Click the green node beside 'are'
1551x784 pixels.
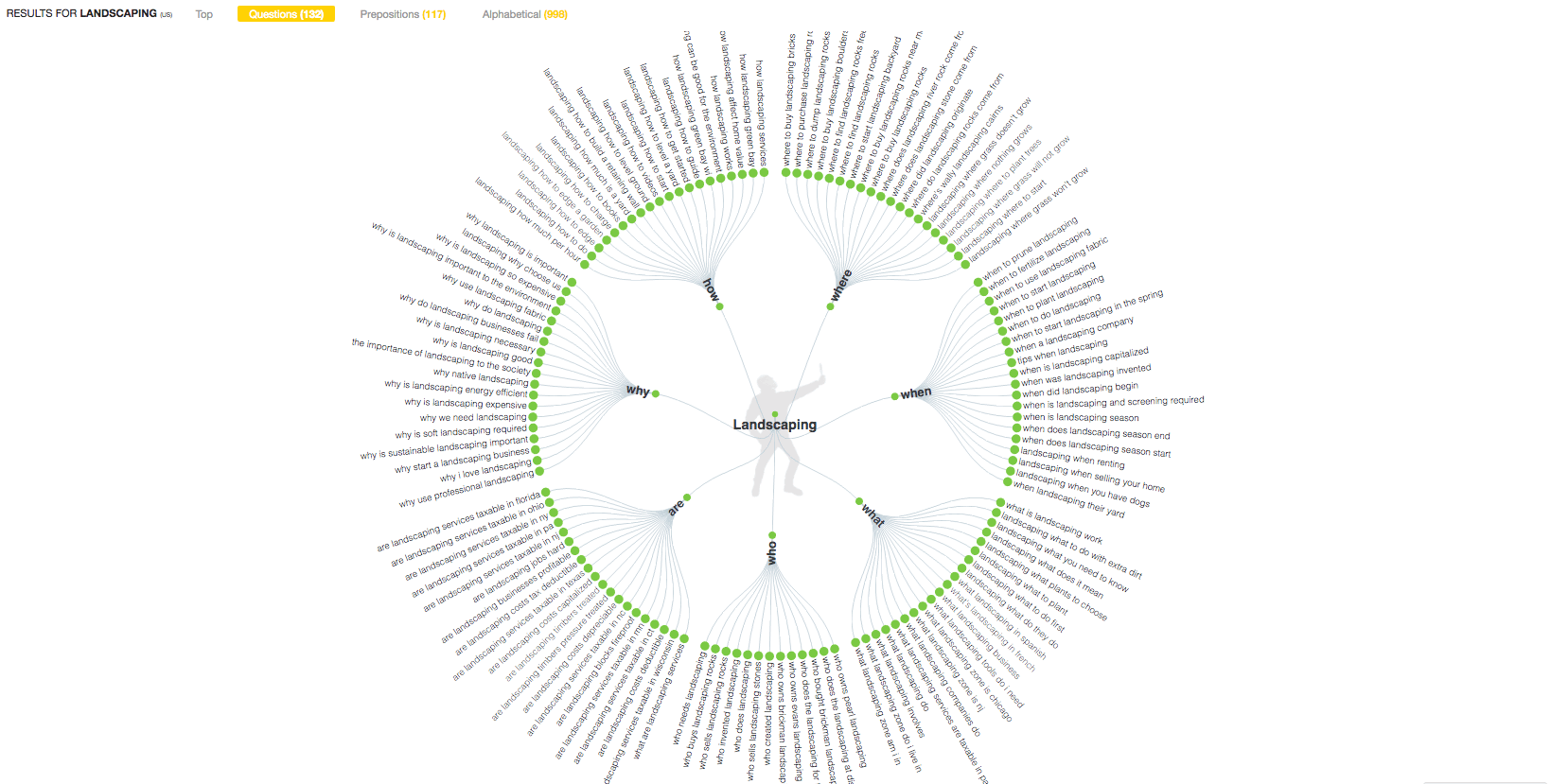pyautogui.click(x=687, y=497)
